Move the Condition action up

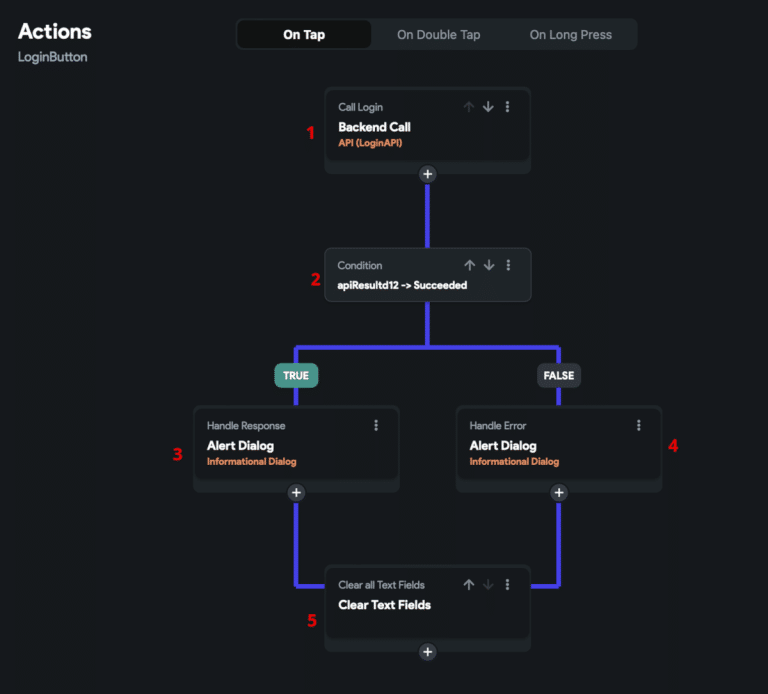[x=469, y=265]
